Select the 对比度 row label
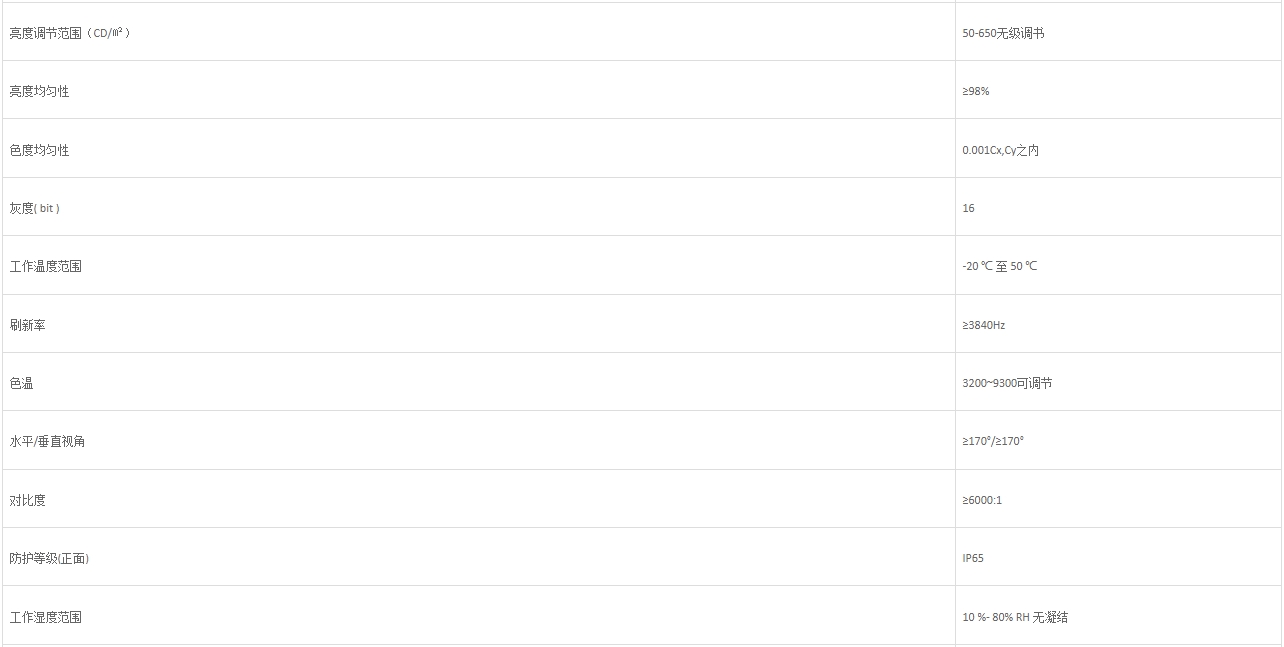 [28, 500]
